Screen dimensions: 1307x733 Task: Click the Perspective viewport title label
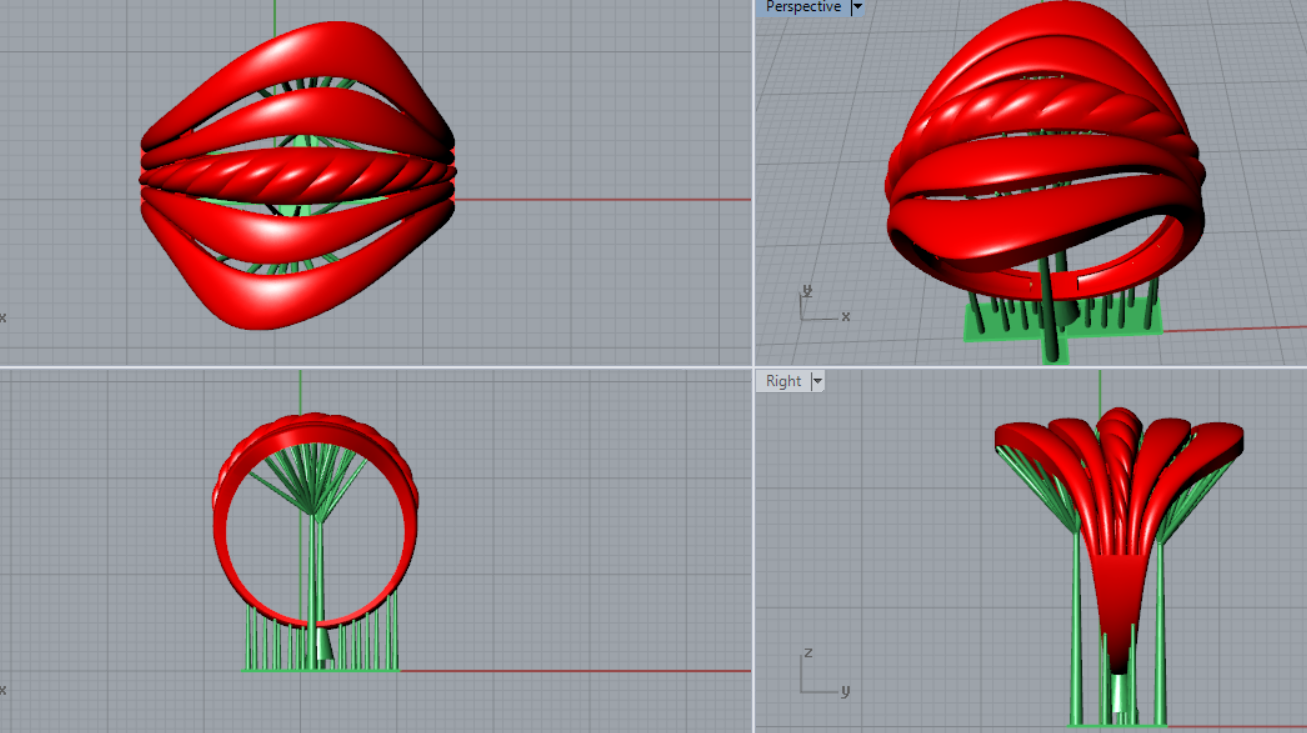click(802, 7)
